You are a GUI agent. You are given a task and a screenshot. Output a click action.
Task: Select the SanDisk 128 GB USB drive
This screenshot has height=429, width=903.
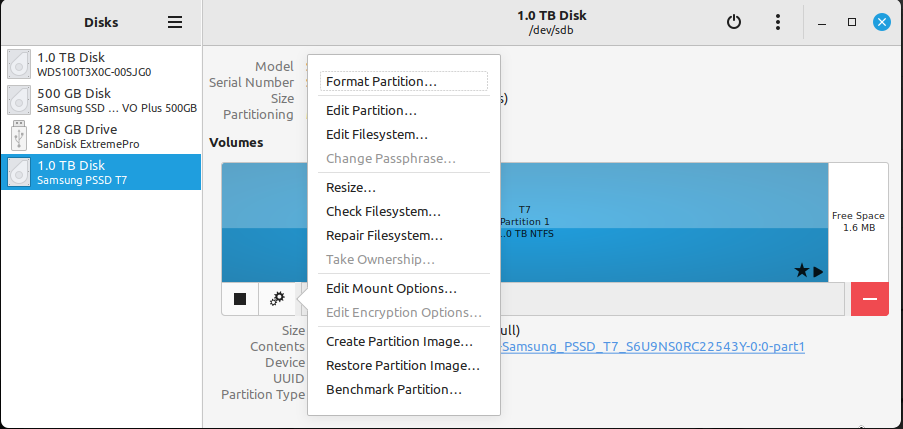pyautogui.click(x=101, y=136)
